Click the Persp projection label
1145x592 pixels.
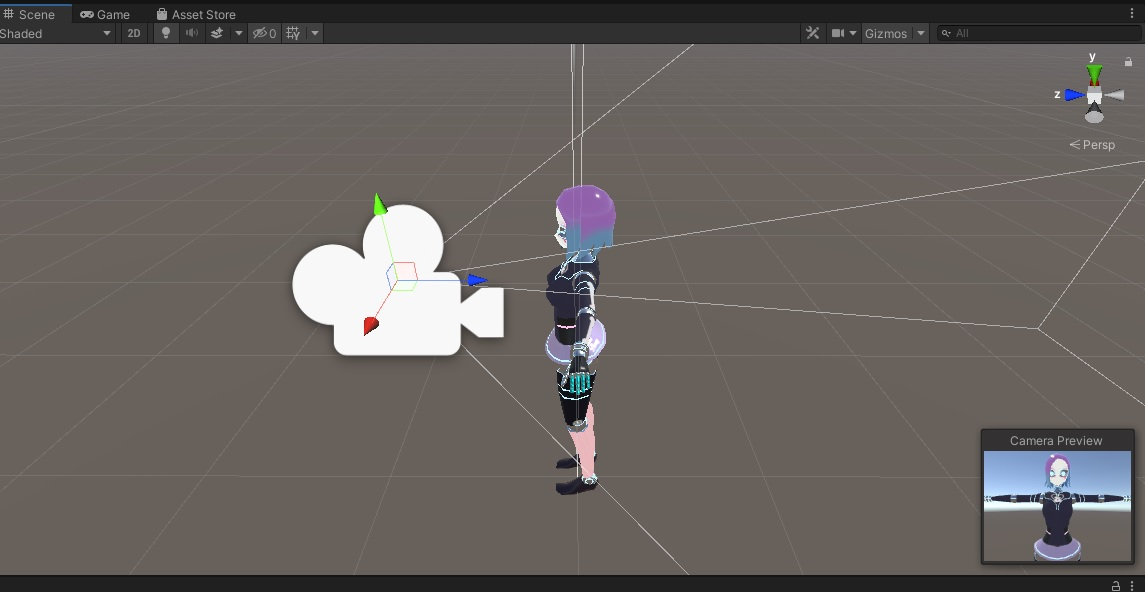click(x=1097, y=144)
